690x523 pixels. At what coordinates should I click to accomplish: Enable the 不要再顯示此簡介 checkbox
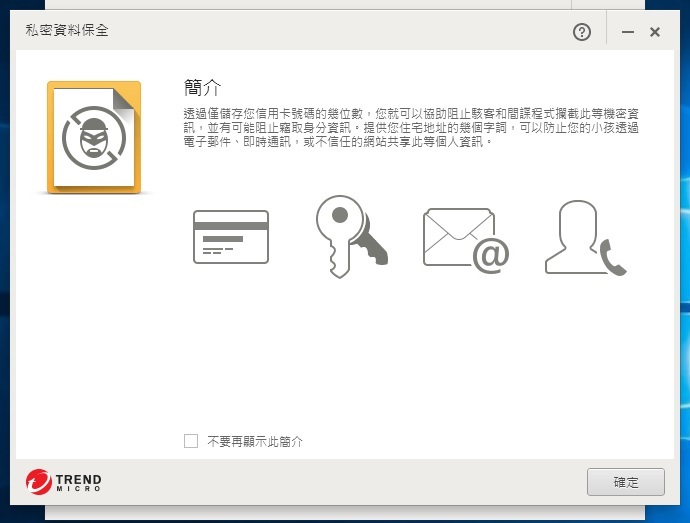pos(191,441)
